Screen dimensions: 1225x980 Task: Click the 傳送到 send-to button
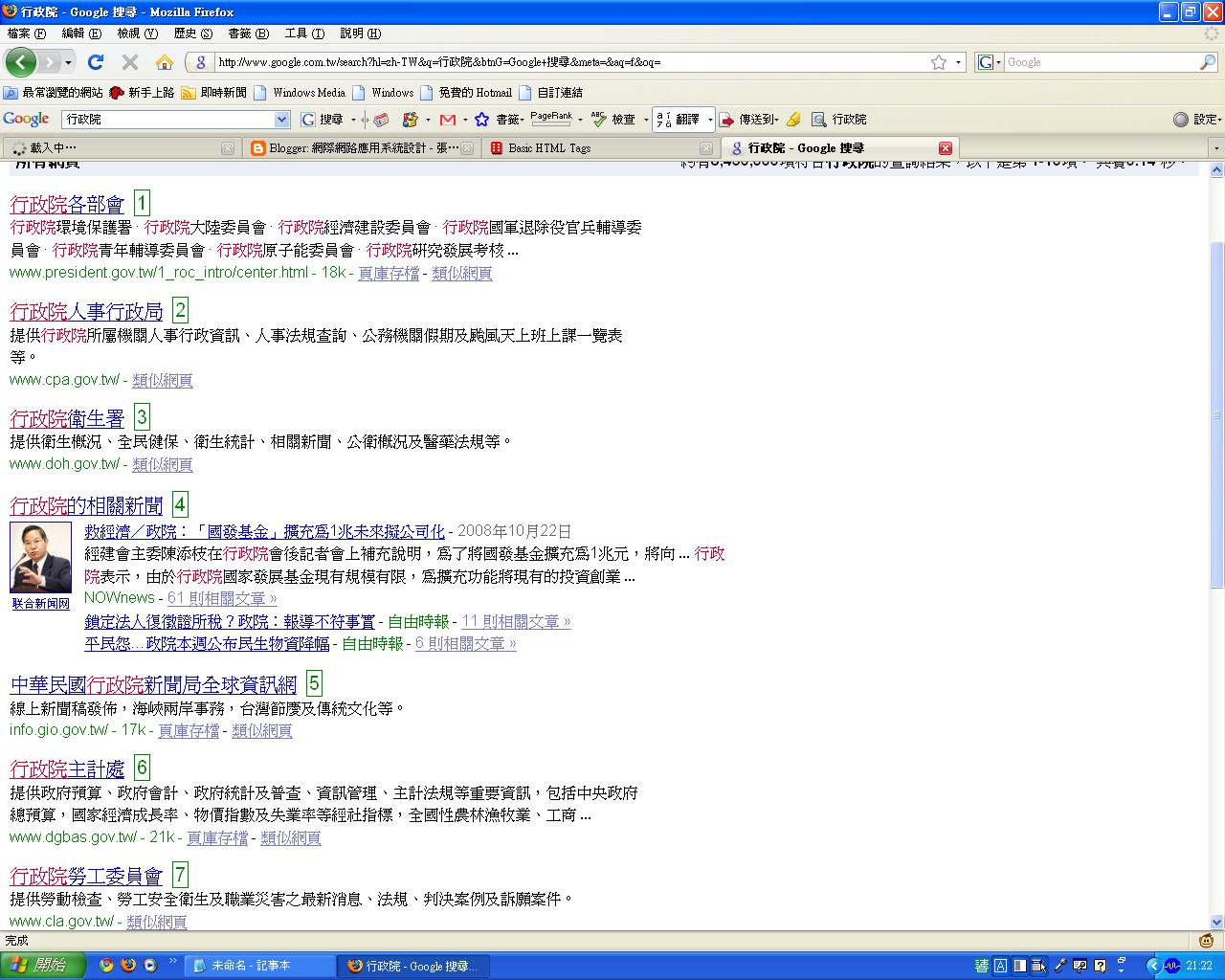[x=747, y=120]
